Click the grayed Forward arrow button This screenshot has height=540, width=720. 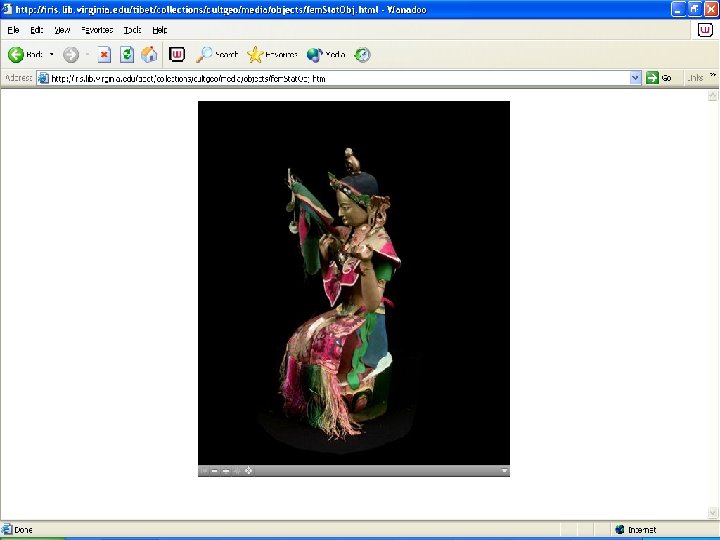tap(71, 55)
